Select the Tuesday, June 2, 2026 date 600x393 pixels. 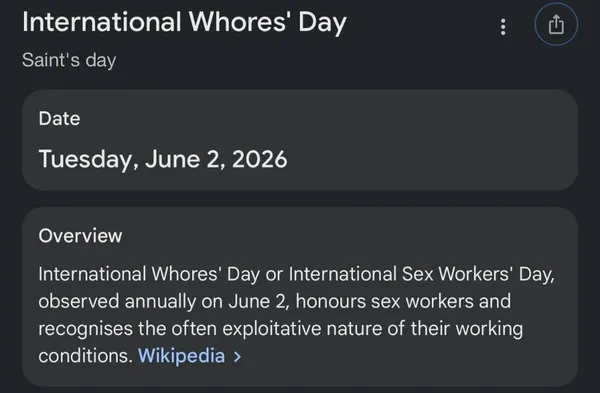click(163, 159)
